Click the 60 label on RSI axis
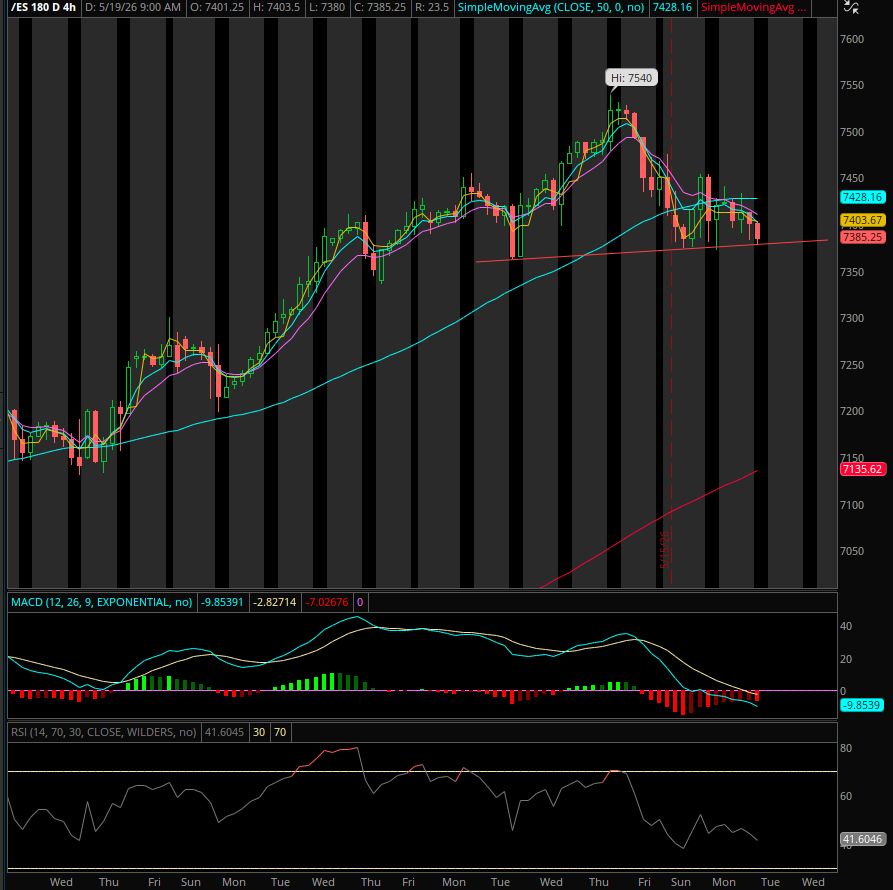 pos(846,796)
